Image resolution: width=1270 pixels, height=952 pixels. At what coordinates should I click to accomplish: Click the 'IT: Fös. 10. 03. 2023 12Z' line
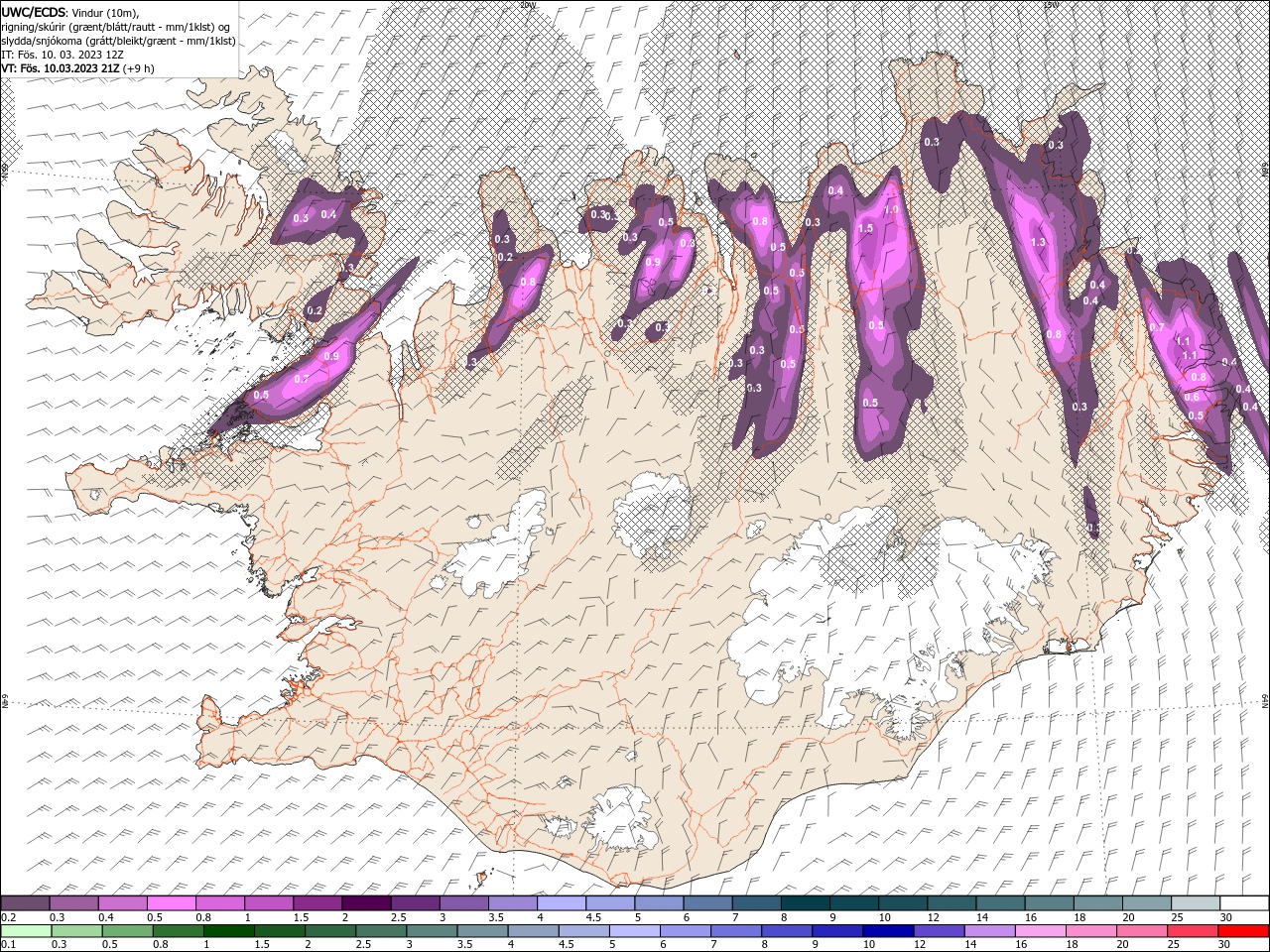pos(63,55)
